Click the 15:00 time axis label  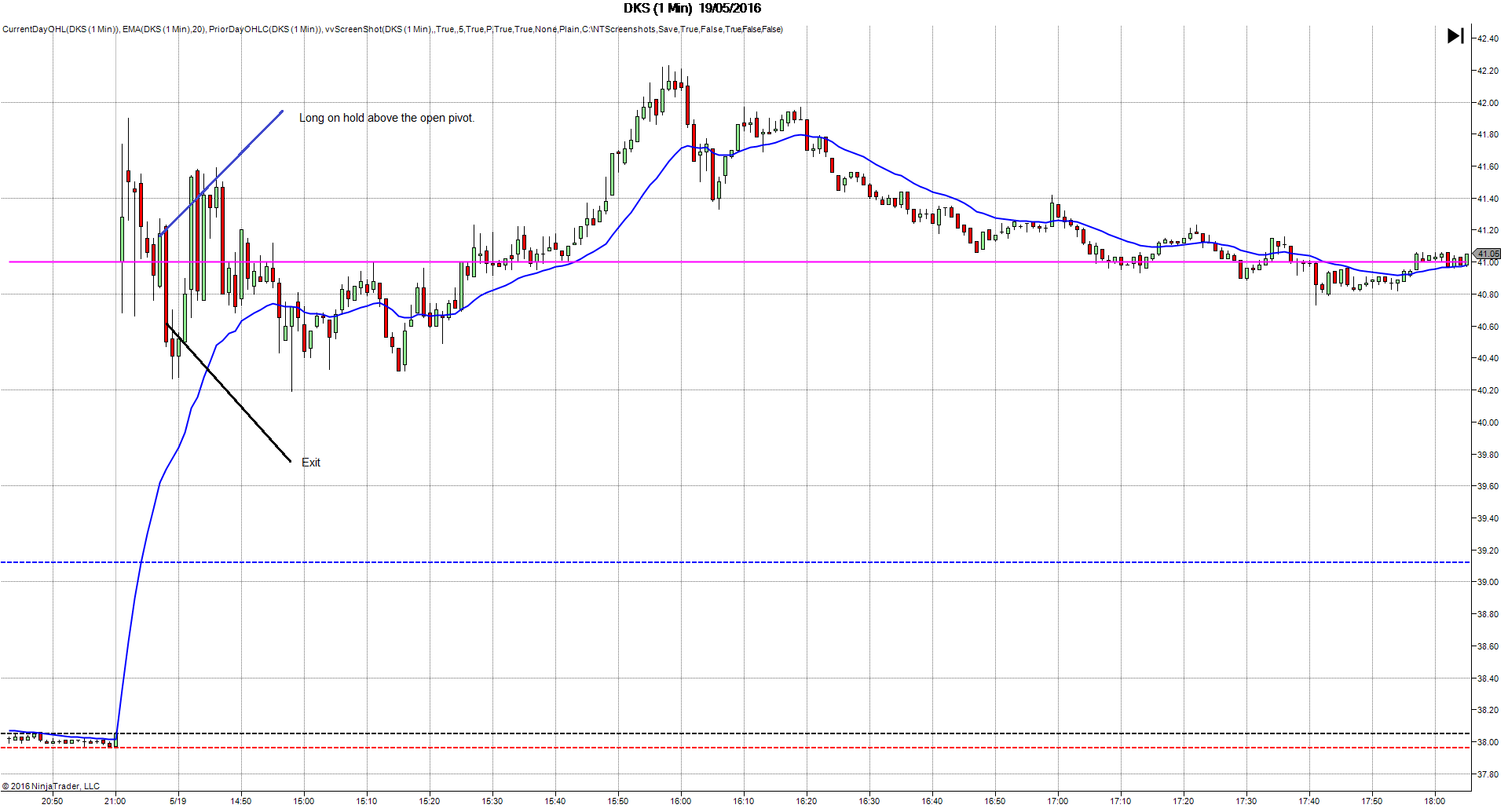(304, 801)
